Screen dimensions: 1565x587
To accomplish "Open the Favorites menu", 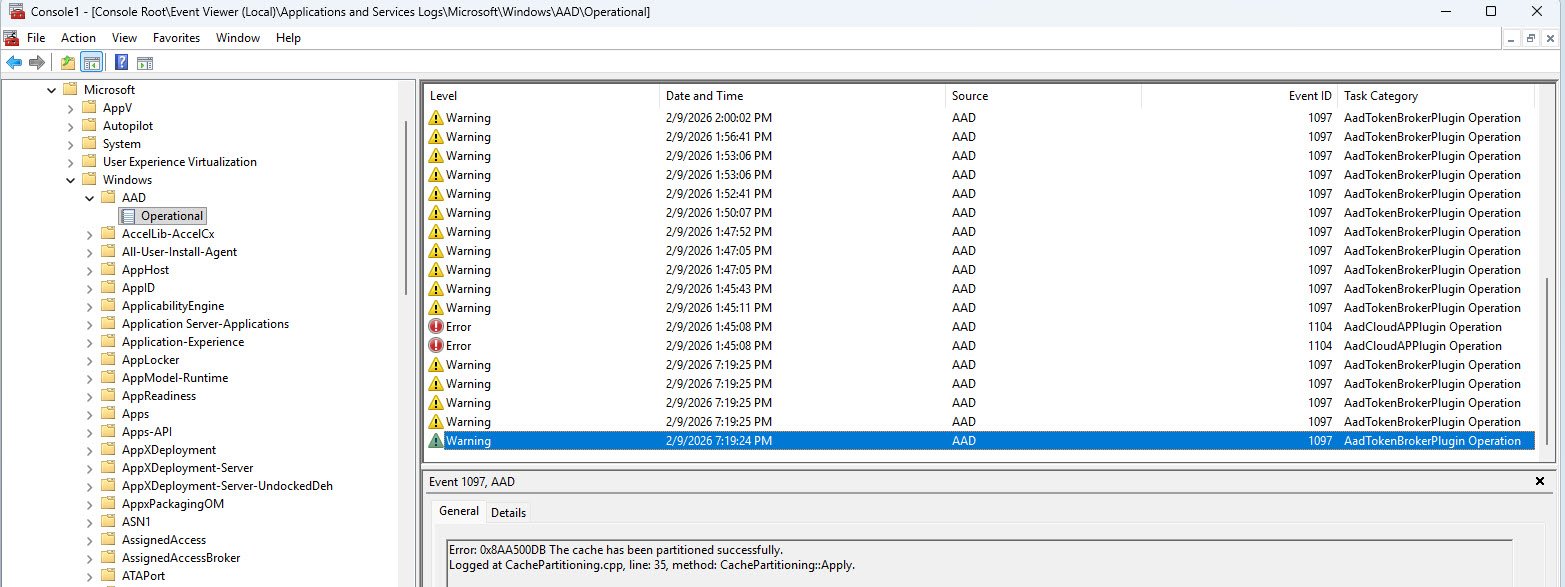I will coord(176,38).
